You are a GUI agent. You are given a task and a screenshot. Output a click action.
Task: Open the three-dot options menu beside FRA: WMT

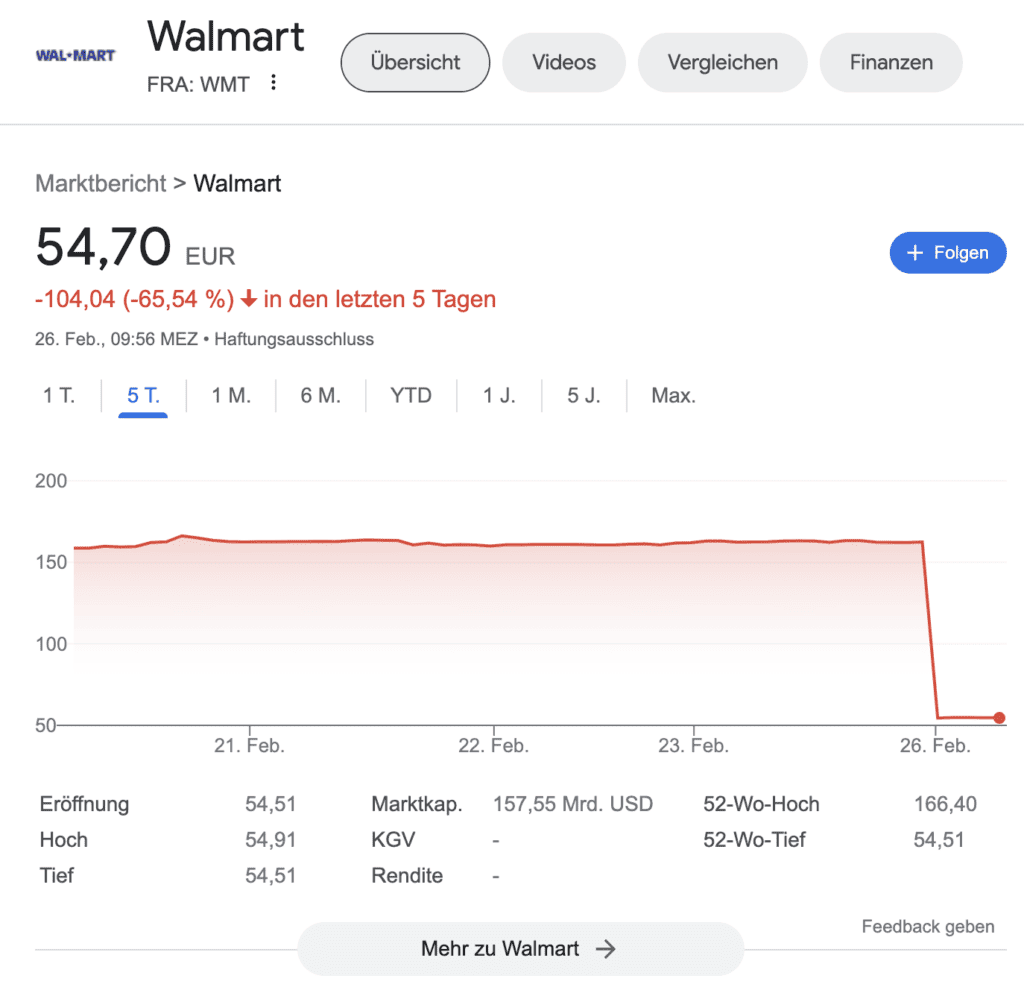click(x=273, y=84)
